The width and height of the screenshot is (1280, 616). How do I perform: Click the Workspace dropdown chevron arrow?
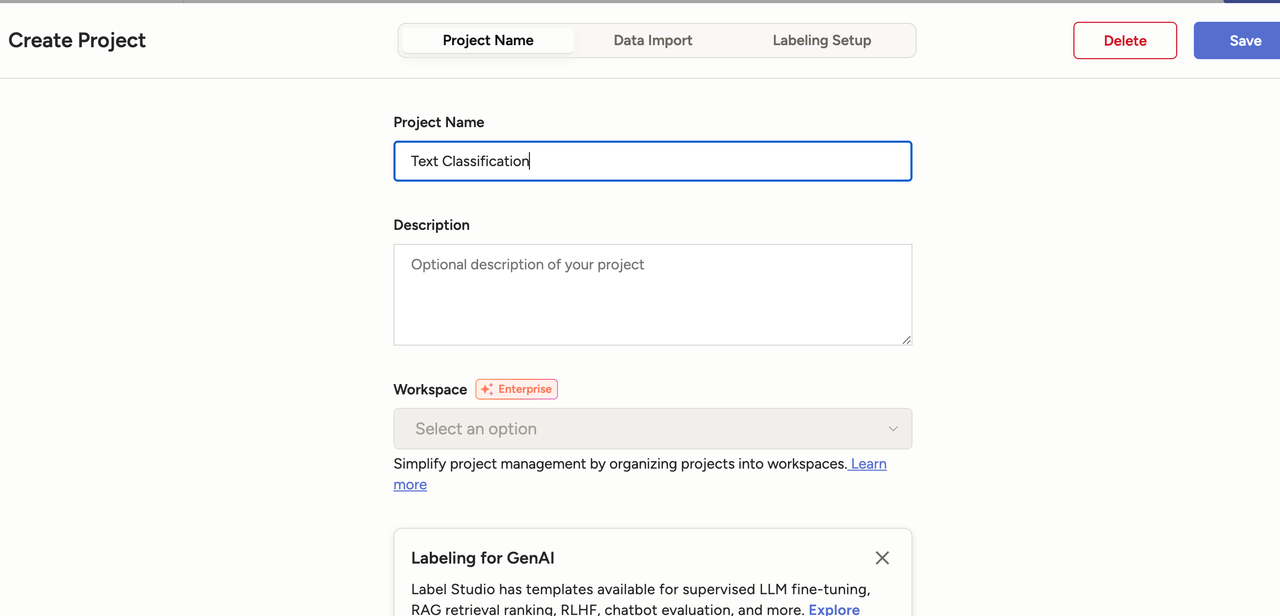pyautogui.click(x=893, y=429)
